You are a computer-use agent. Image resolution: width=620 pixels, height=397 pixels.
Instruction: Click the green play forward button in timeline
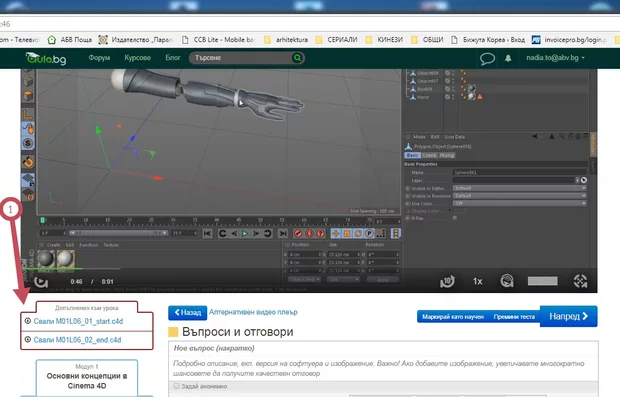245,234
